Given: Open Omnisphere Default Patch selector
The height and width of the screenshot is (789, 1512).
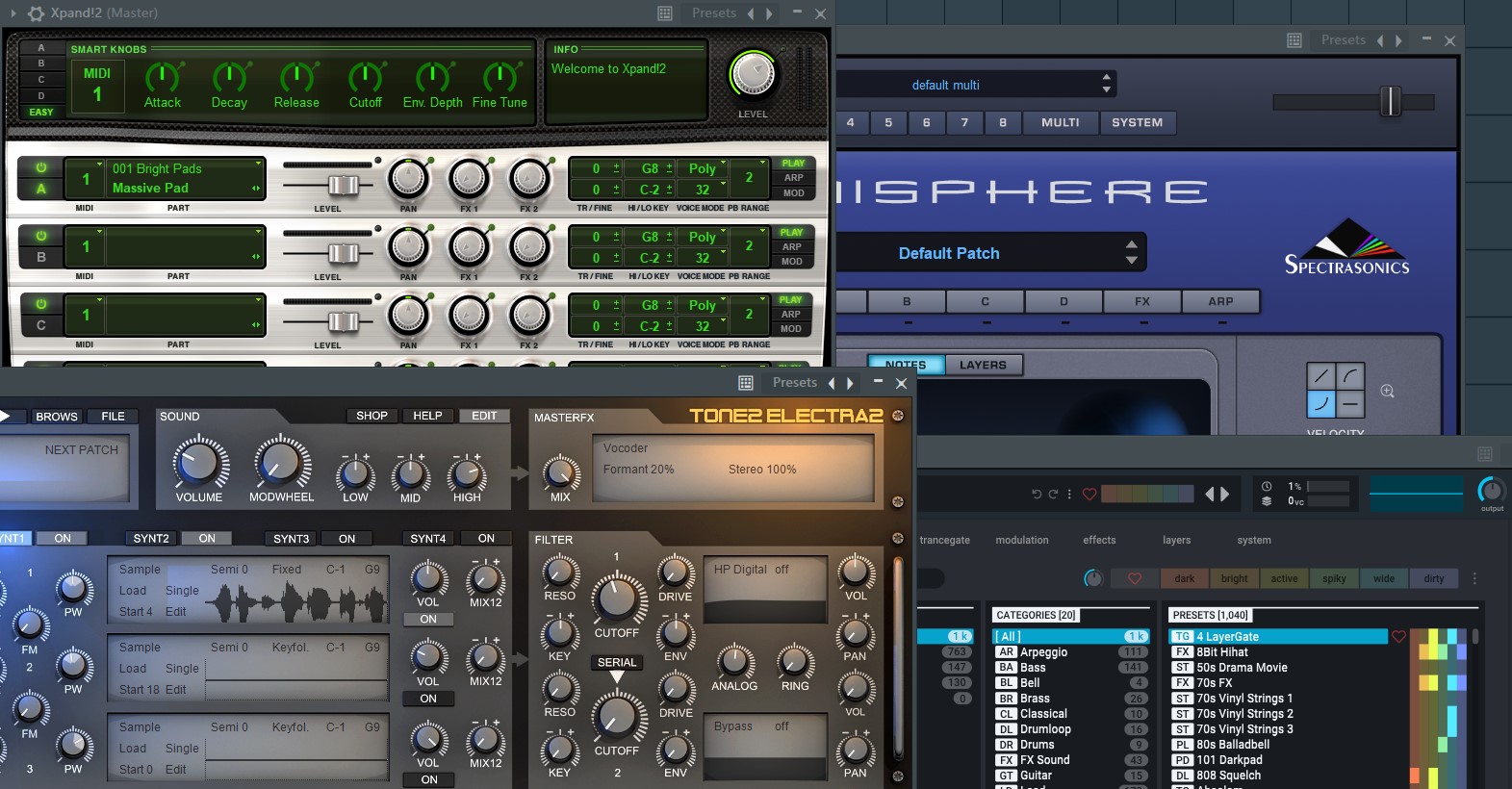Looking at the screenshot, I should (1131, 252).
